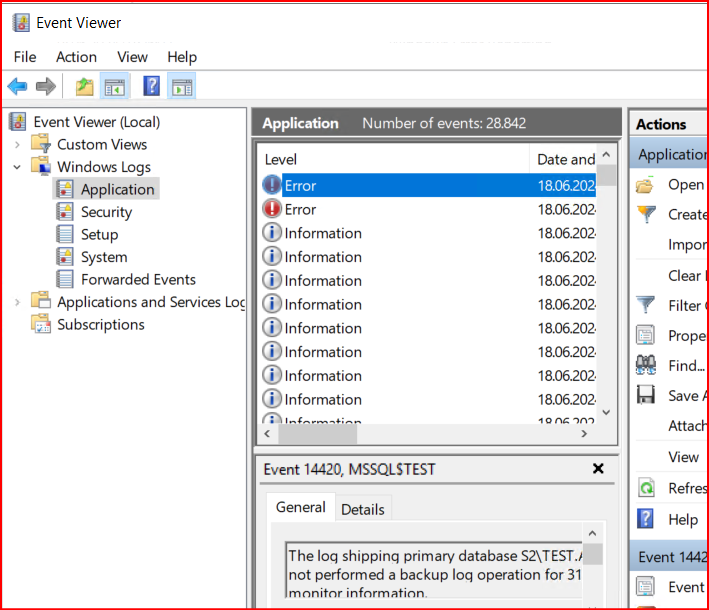Screen dimensions: 709x610
Task: Click the Applications and Services Logs folder icon
Action: click(41, 301)
